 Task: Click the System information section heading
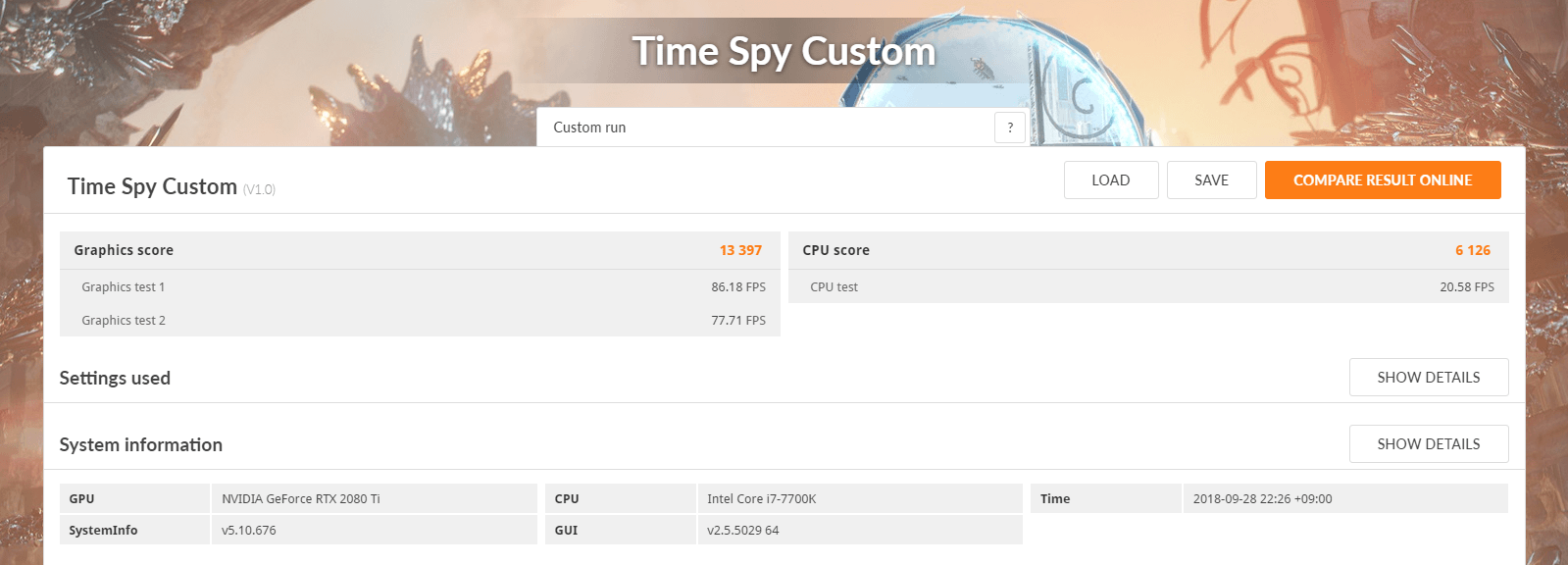[x=141, y=445]
